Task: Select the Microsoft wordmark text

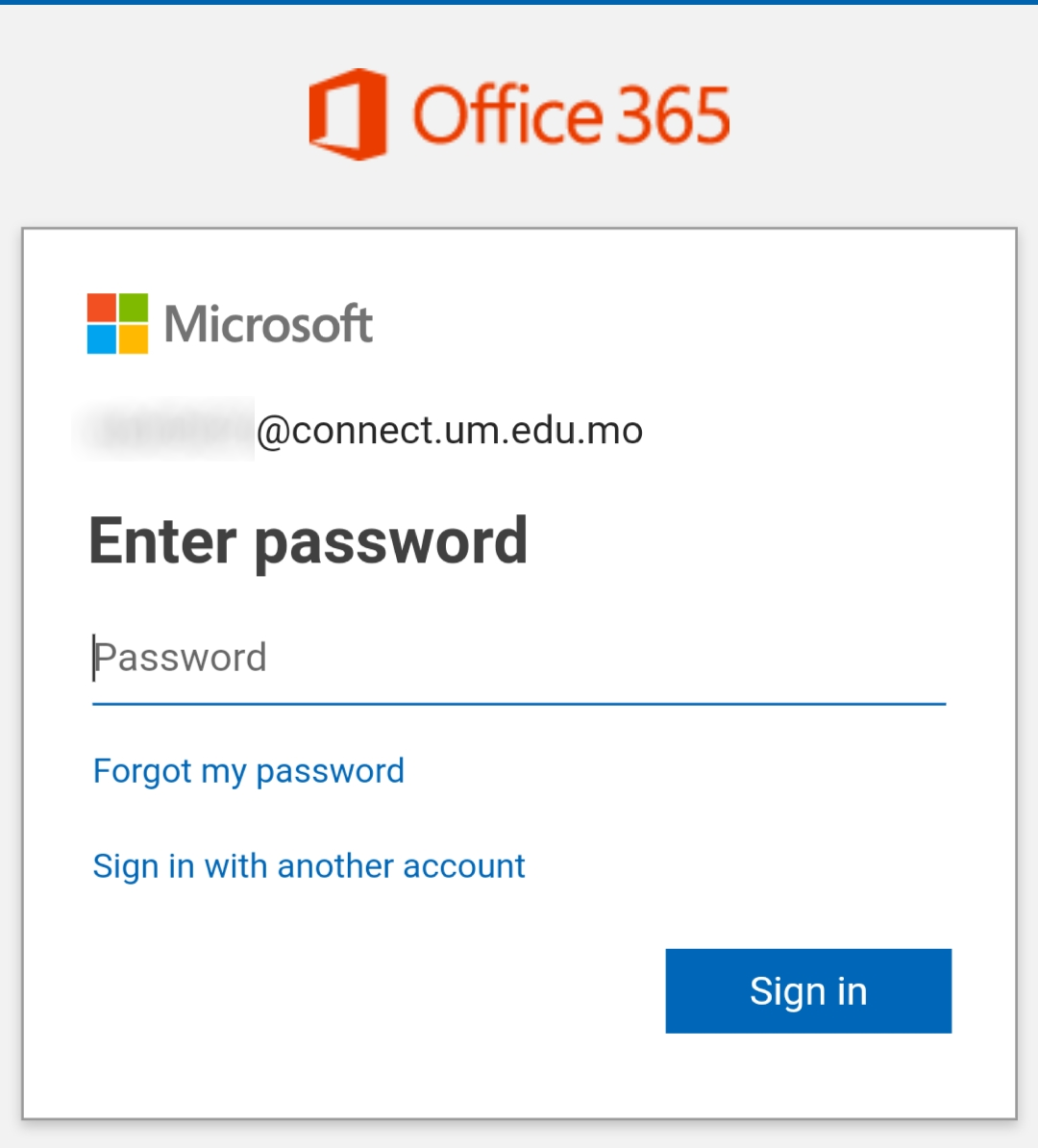Action: coord(267,324)
